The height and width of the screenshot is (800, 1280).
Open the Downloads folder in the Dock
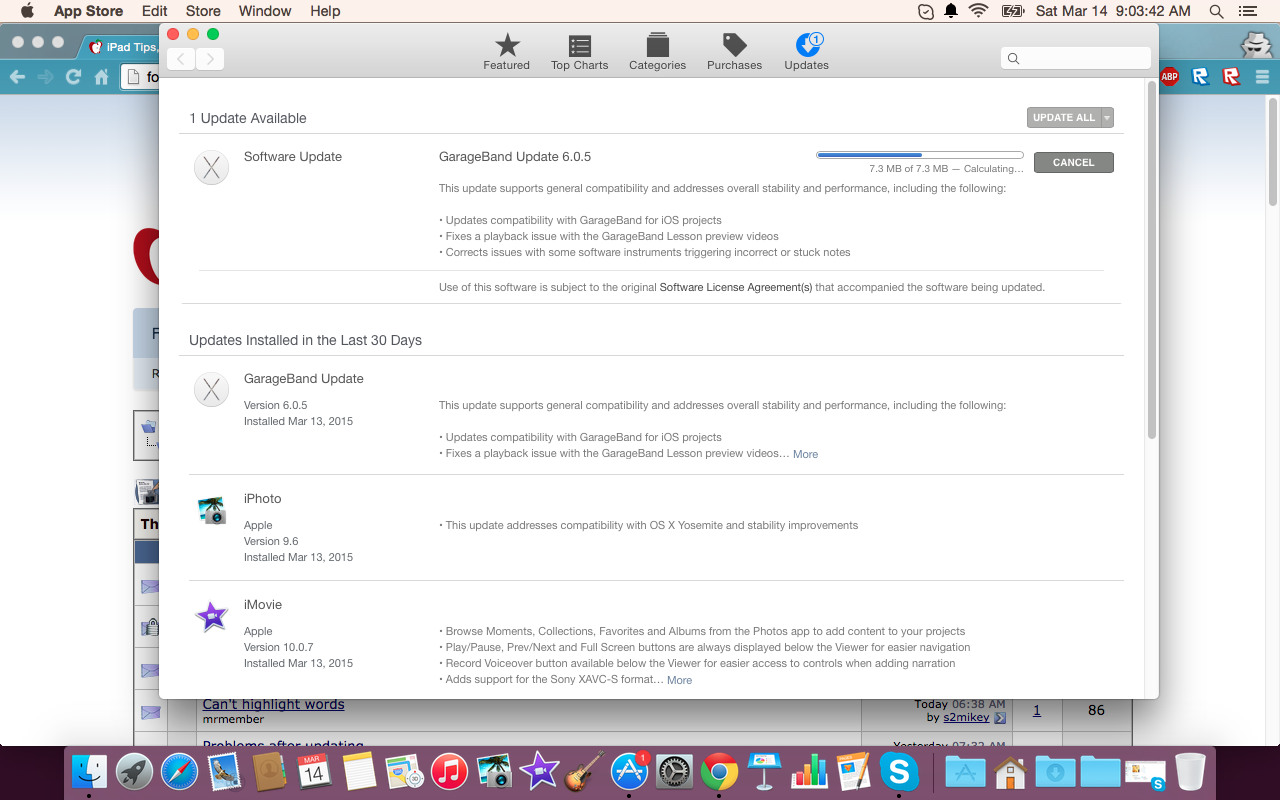point(1055,771)
